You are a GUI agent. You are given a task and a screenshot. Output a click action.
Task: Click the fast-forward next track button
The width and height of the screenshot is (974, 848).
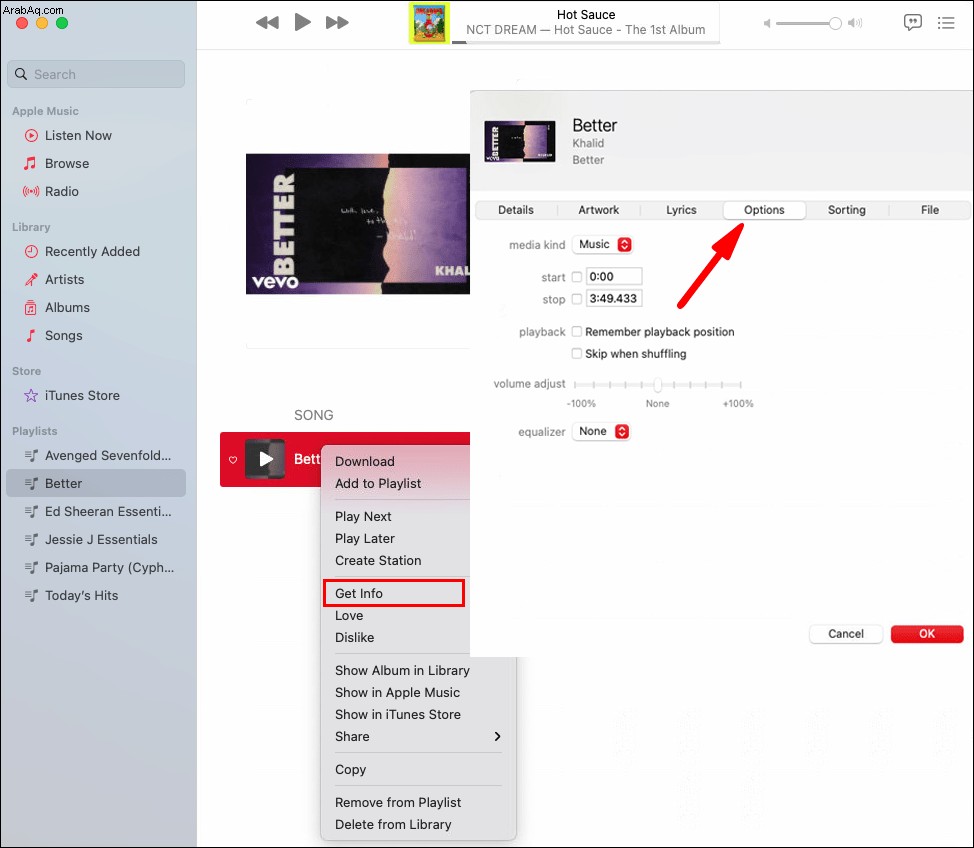337,23
